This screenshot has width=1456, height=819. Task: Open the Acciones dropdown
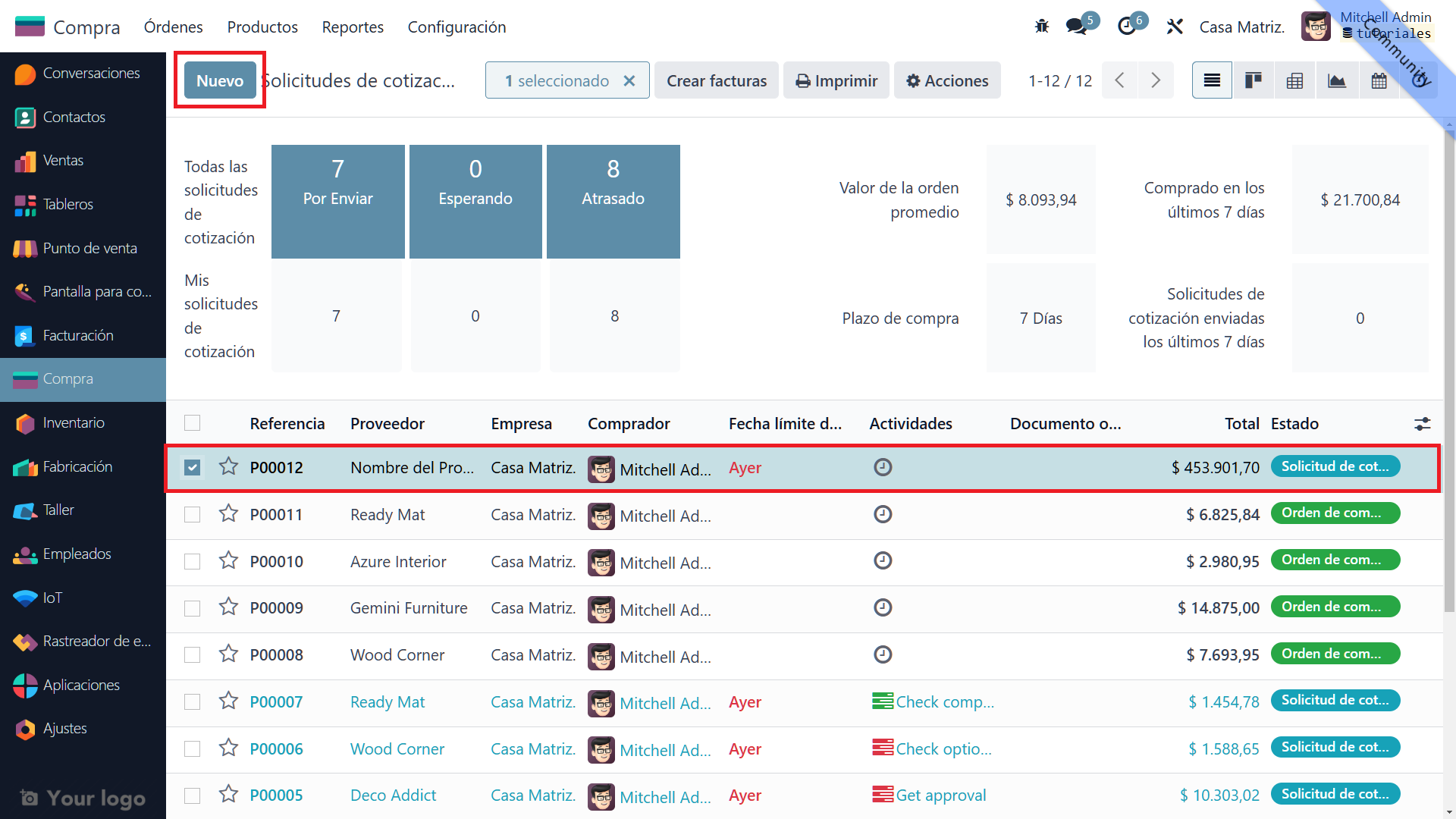(947, 80)
